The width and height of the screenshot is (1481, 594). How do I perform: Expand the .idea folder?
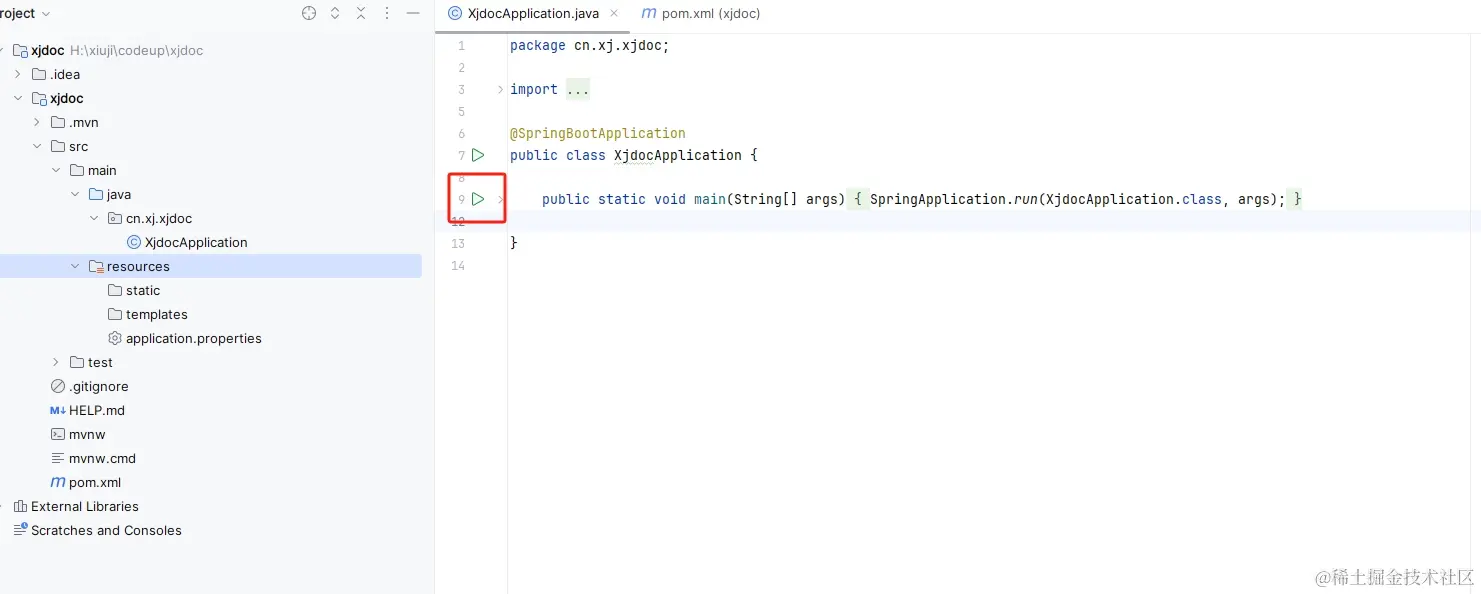(x=18, y=74)
